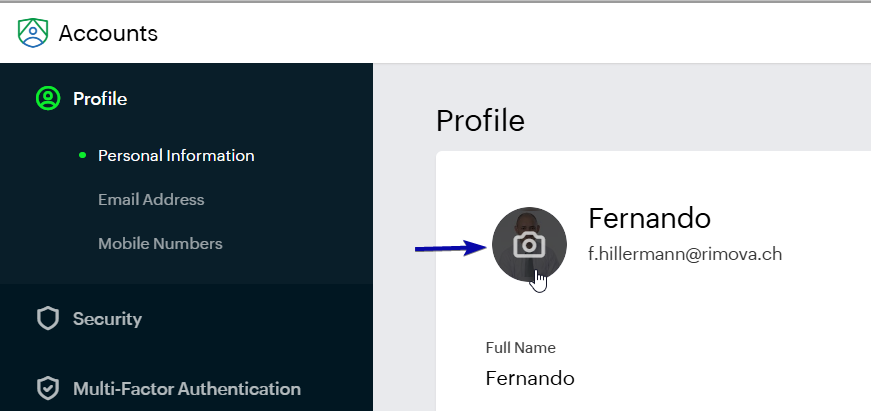This screenshot has height=411, width=871.
Task: Click the green dot beside Personal Information
Action: point(82,156)
